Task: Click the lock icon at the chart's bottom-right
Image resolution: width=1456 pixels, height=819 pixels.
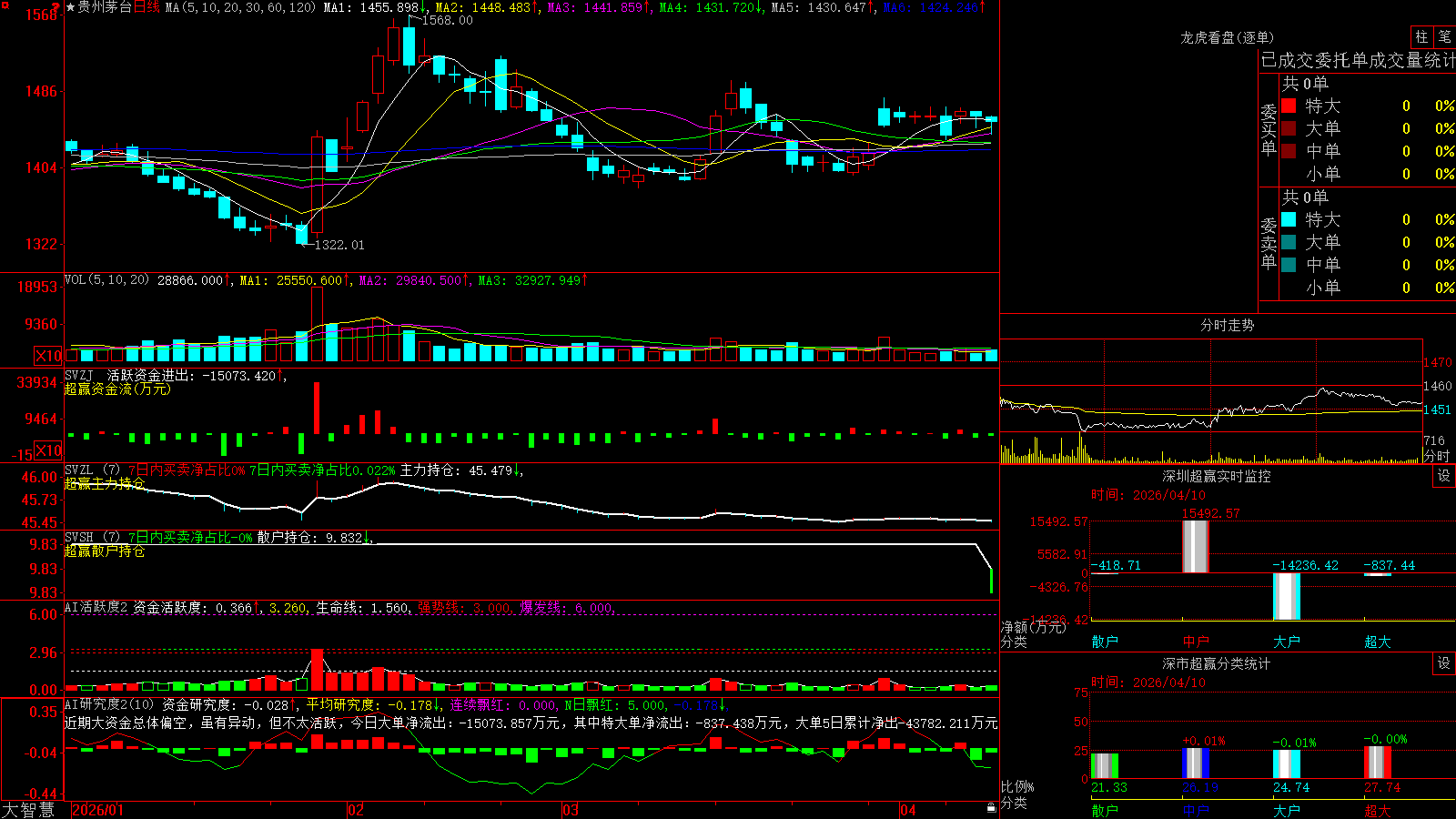Action: tap(991, 808)
